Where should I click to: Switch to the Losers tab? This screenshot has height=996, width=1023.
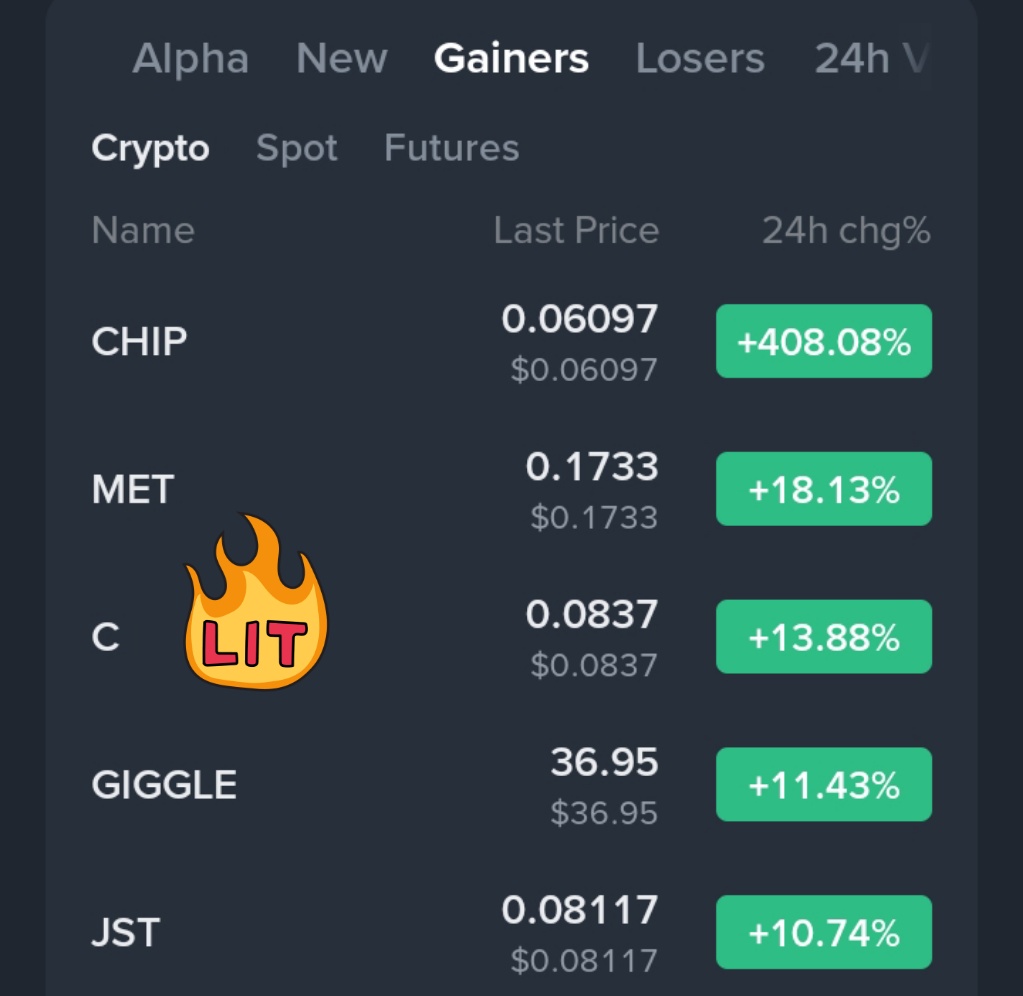pos(700,59)
